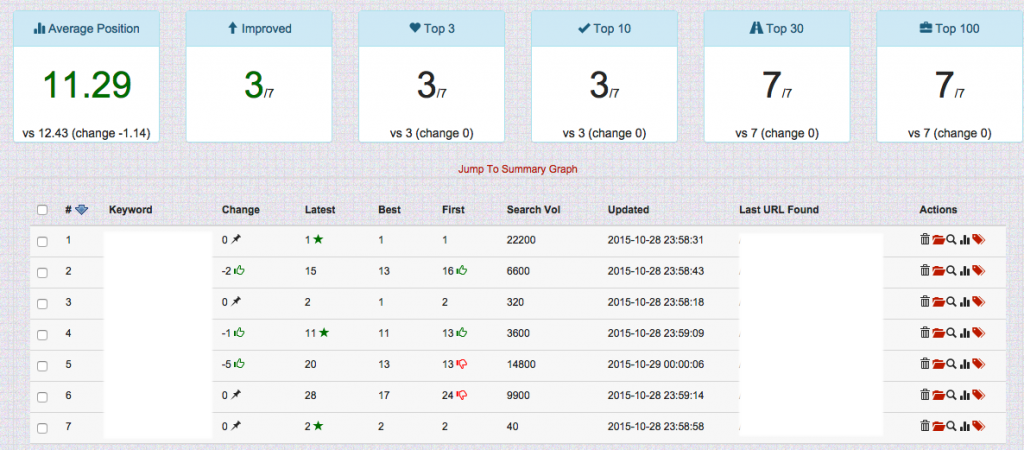Check the checkbox for keyword row 1
1024x450 pixels.
coord(42,241)
